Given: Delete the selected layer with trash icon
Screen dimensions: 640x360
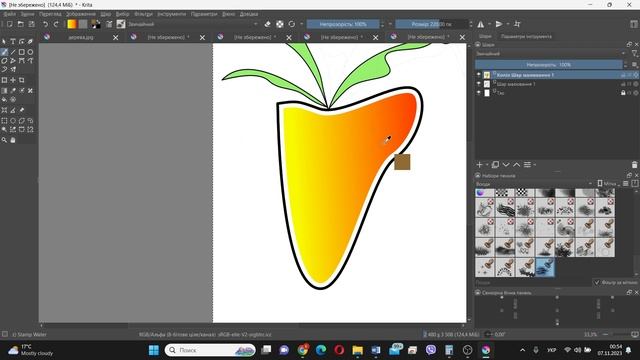Looking at the screenshot, I should pyautogui.click(x=634, y=164).
